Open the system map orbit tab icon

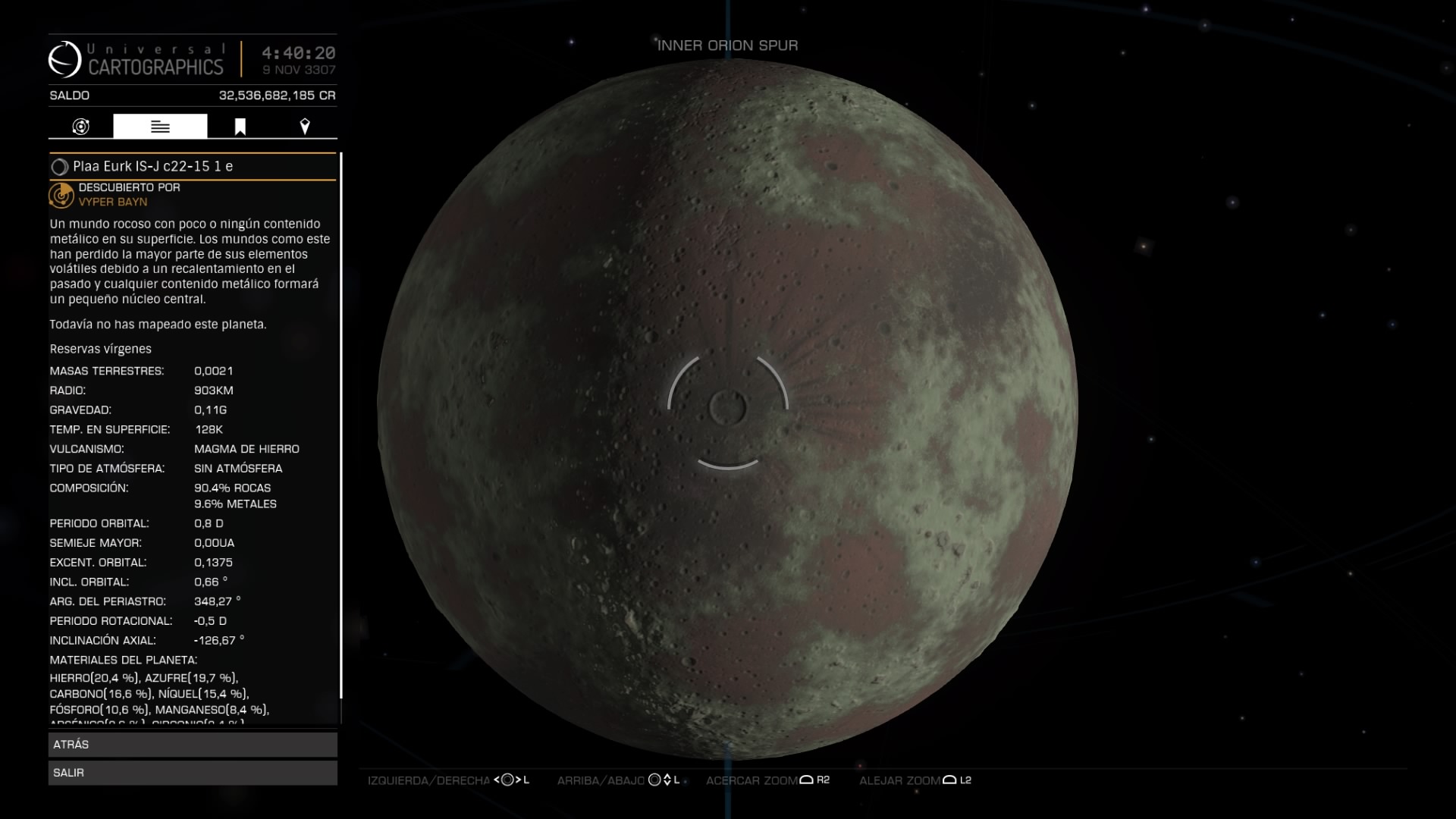click(81, 127)
